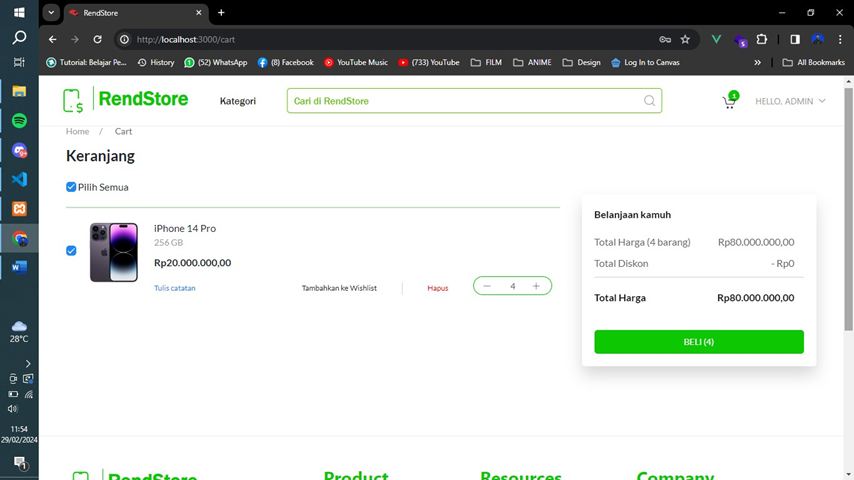Open the Extensions puzzle icon
Image resolution: width=854 pixels, height=480 pixels.
pyautogui.click(x=762, y=39)
